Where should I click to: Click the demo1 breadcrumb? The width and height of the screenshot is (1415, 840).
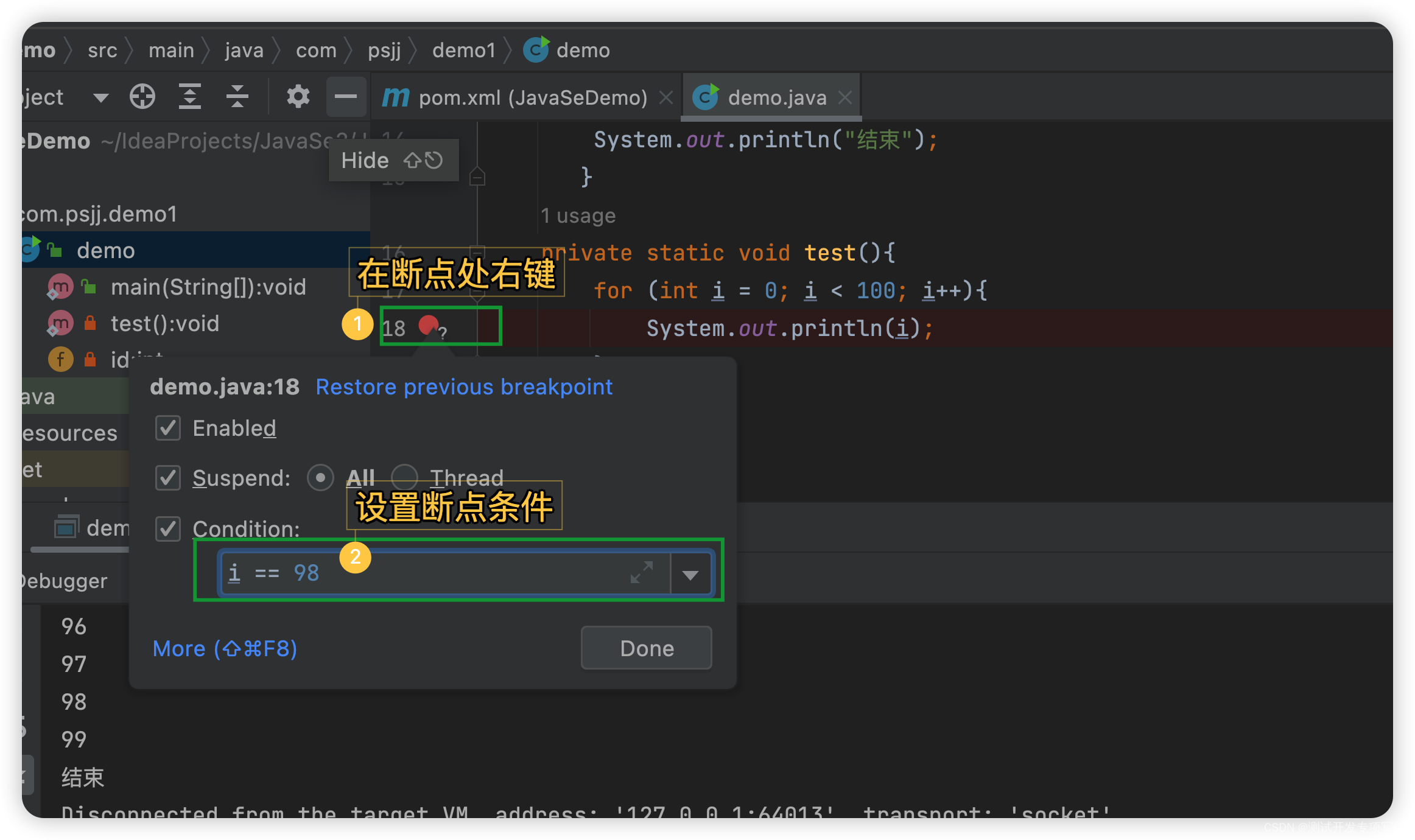[464, 50]
